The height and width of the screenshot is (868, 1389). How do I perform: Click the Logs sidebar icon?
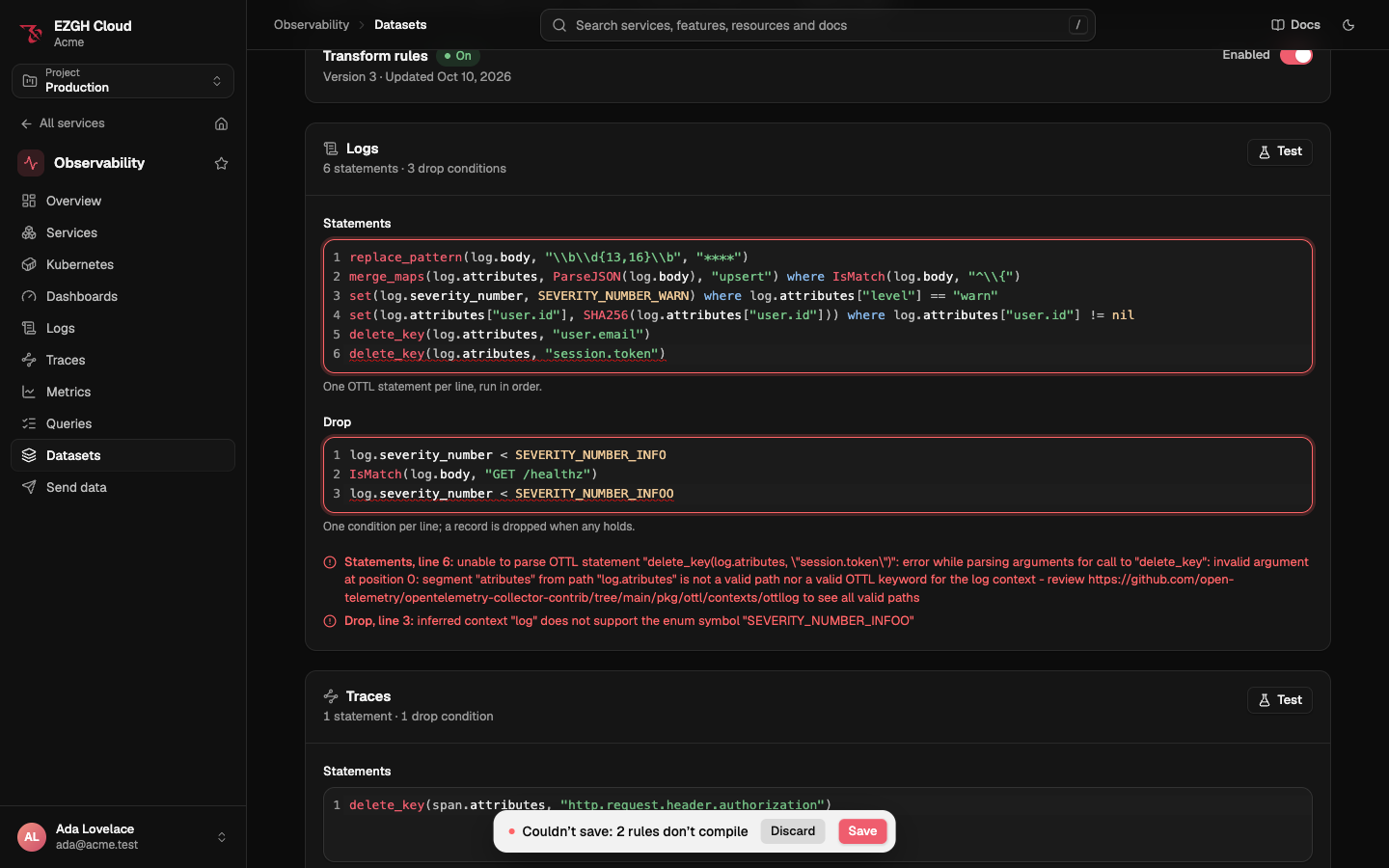(x=29, y=328)
